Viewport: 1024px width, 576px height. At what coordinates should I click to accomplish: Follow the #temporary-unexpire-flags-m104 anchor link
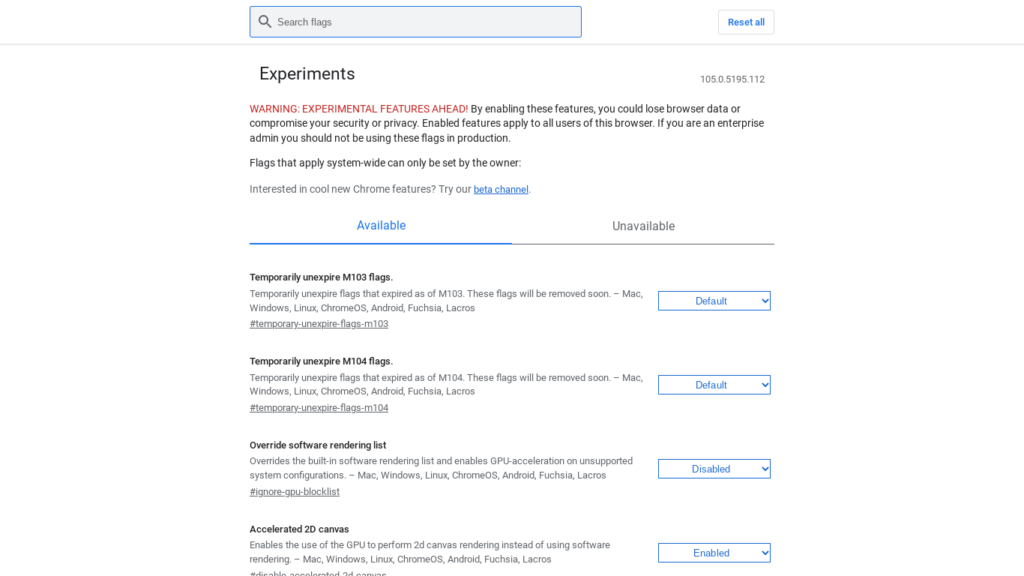319,408
